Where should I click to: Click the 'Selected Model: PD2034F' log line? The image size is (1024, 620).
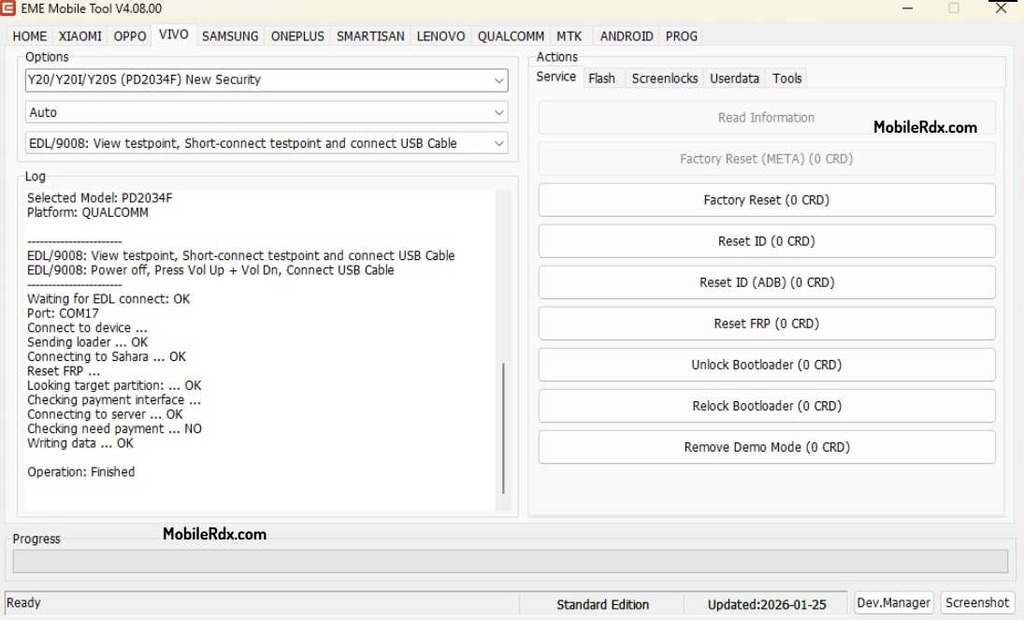(x=99, y=198)
